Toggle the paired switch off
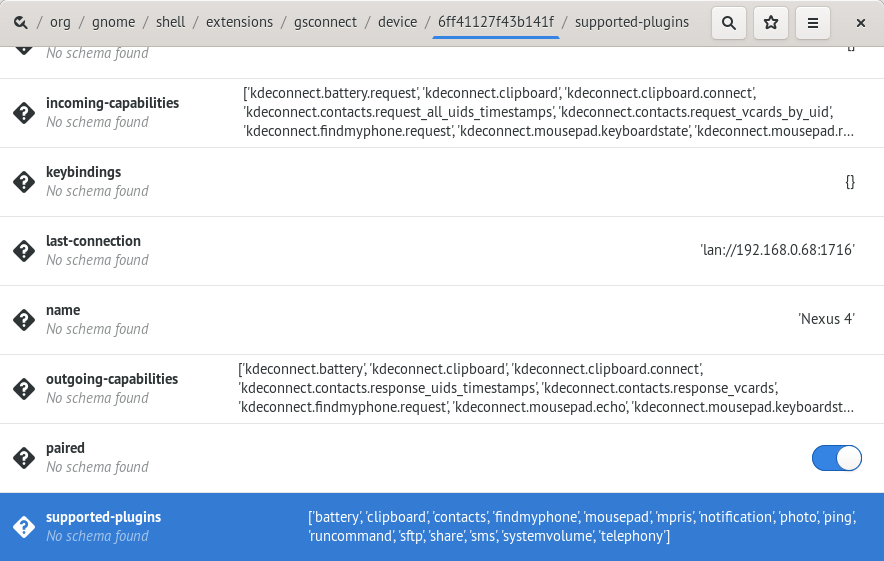884x561 pixels. (837, 458)
